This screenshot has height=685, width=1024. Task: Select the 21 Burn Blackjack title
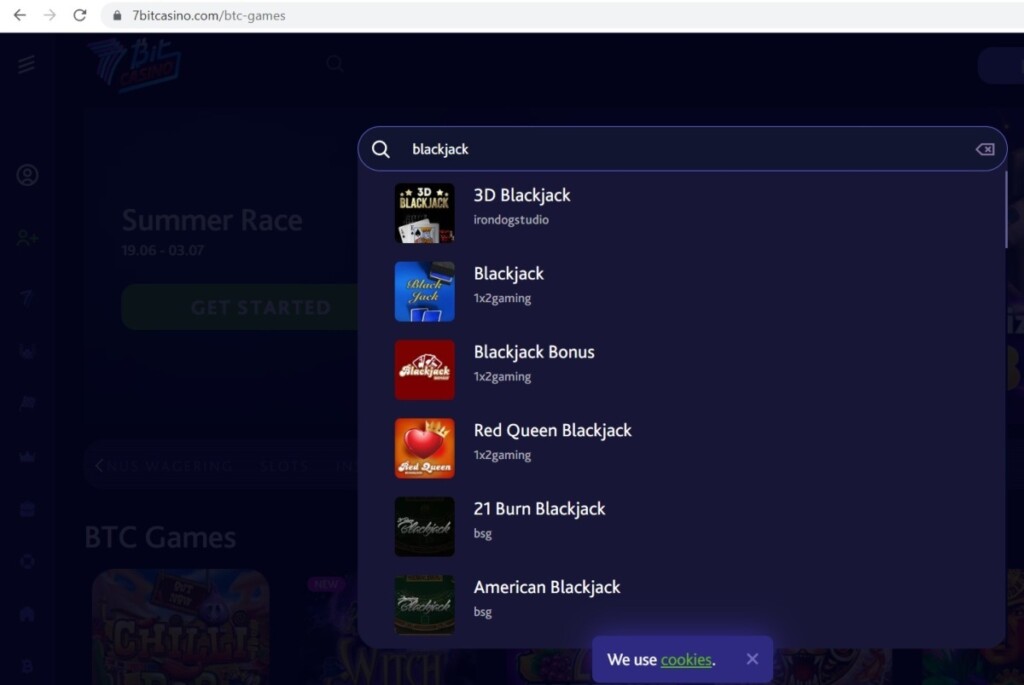539,509
